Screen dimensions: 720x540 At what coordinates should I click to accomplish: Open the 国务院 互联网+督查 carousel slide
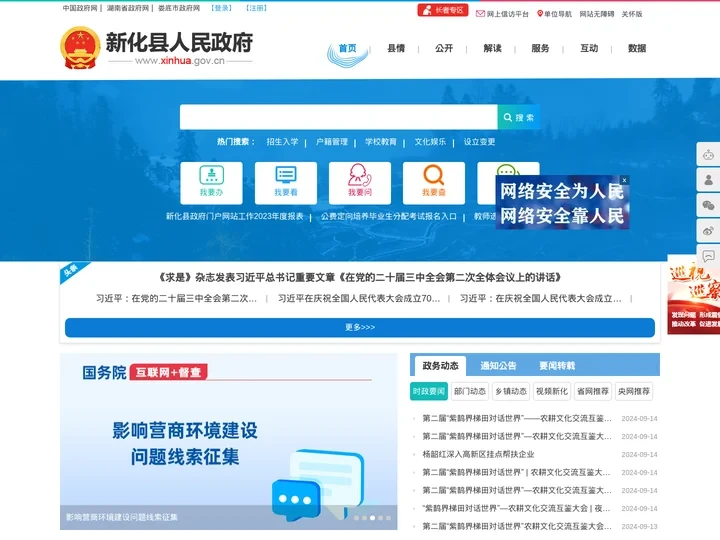[x=229, y=441]
